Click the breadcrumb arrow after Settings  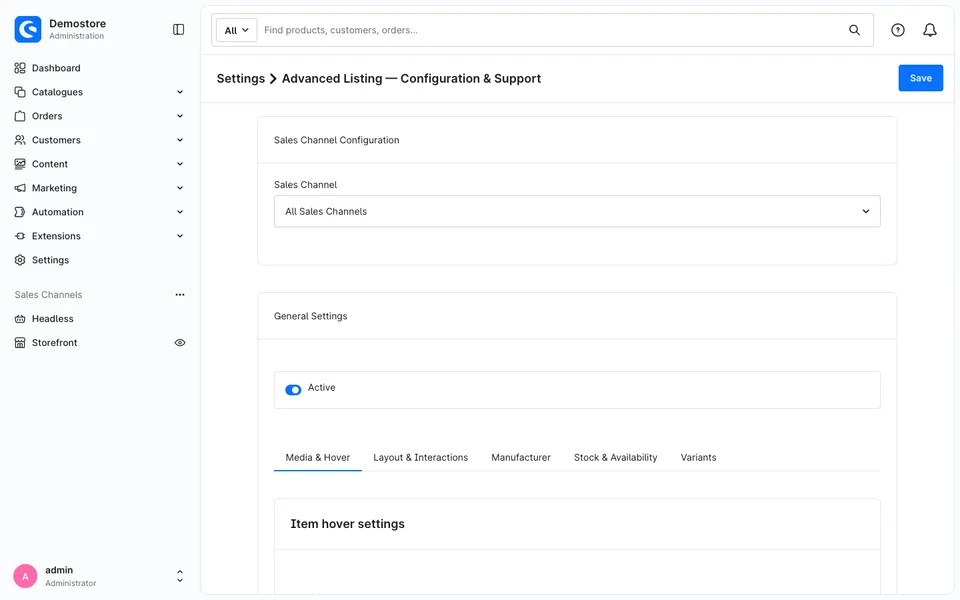coord(274,78)
